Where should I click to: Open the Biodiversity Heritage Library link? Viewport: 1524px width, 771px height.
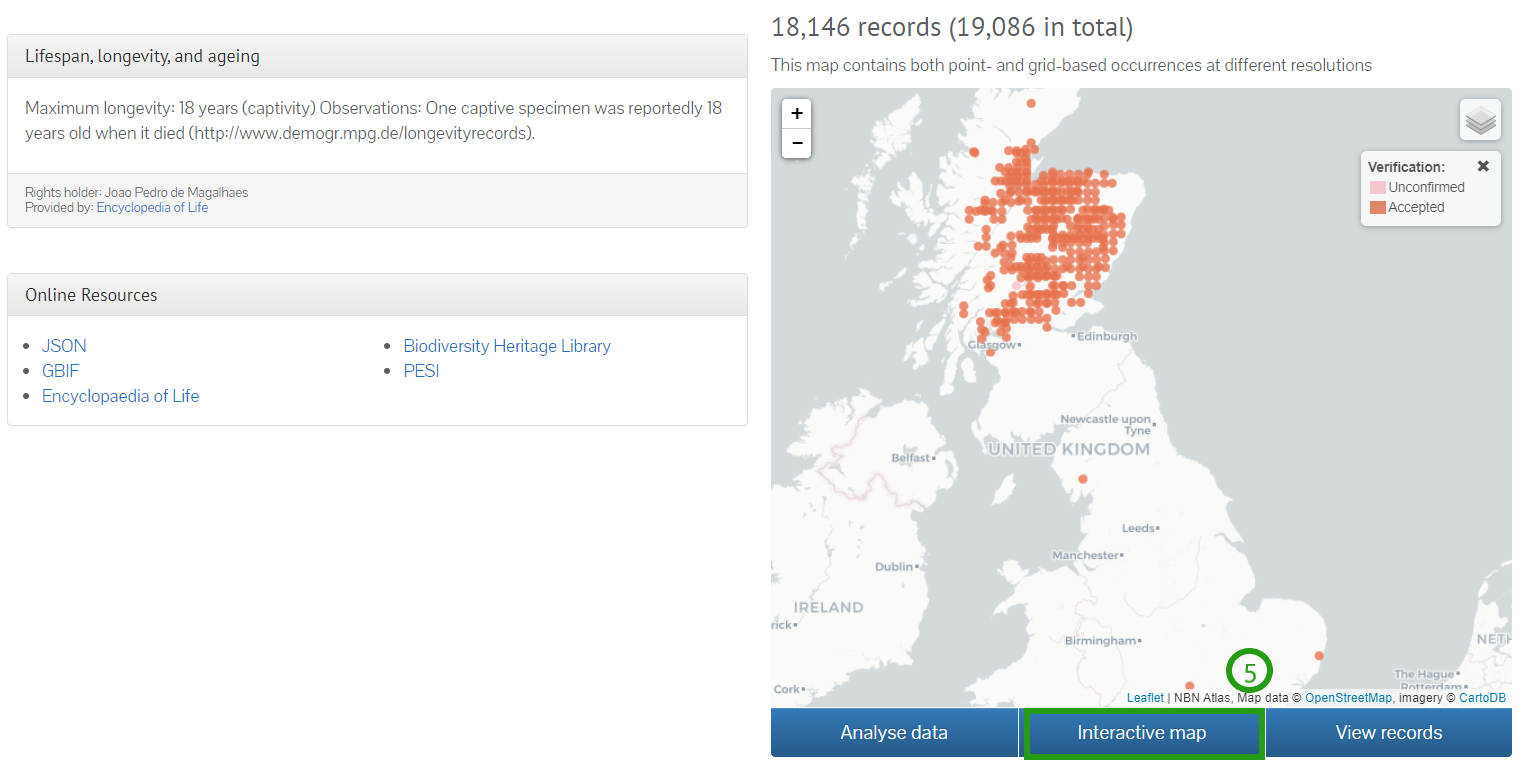[506, 345]
